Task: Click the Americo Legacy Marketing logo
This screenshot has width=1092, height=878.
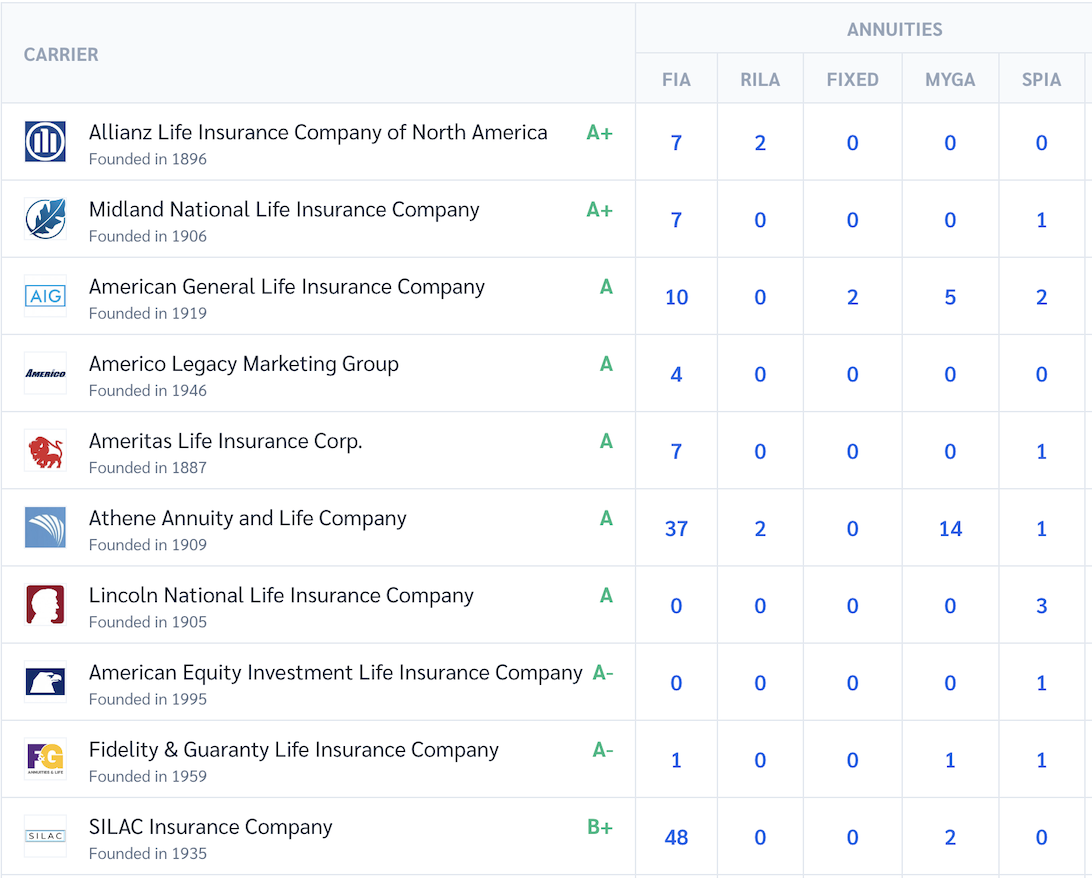Action: 45,373
